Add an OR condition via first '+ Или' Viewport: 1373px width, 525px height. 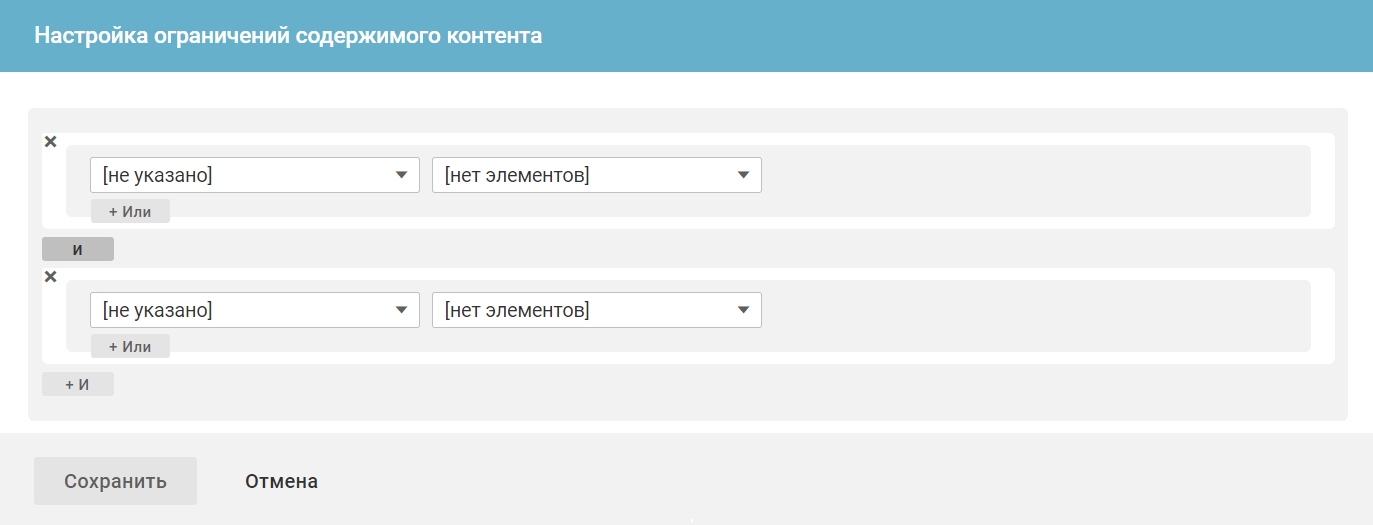coord(130,211)
